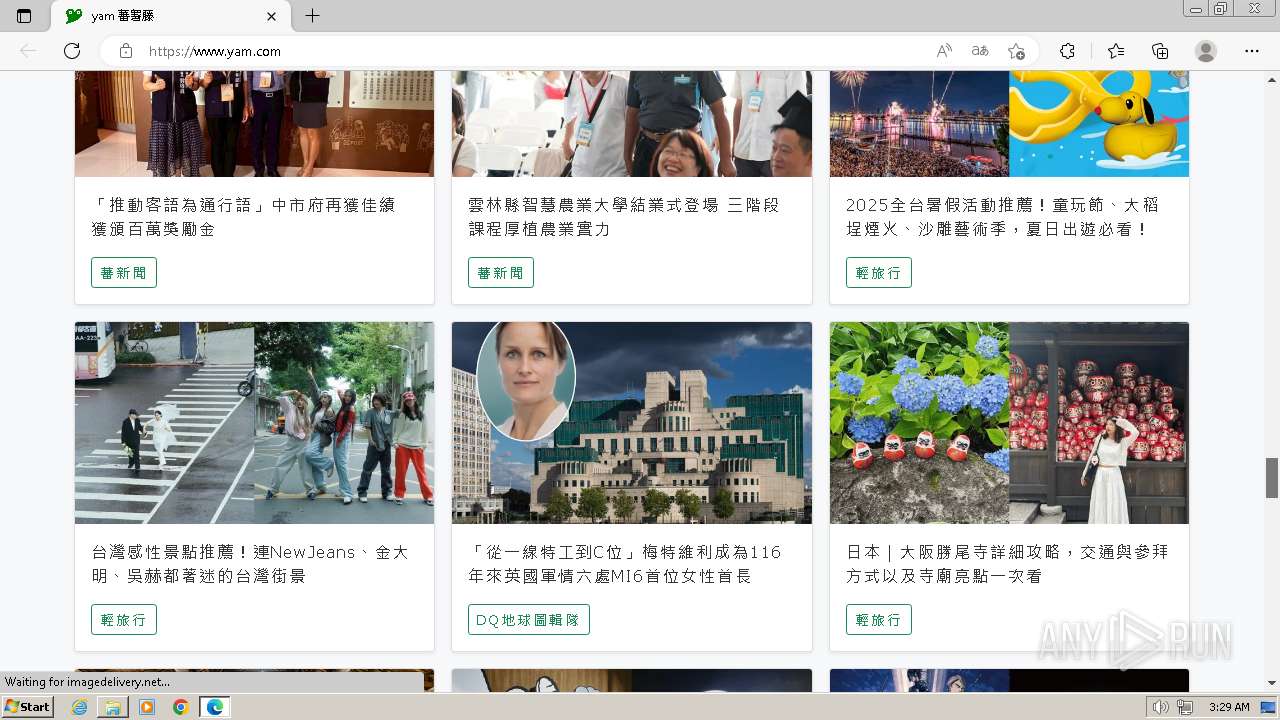Minimize the browser window

pos(1196,9)
